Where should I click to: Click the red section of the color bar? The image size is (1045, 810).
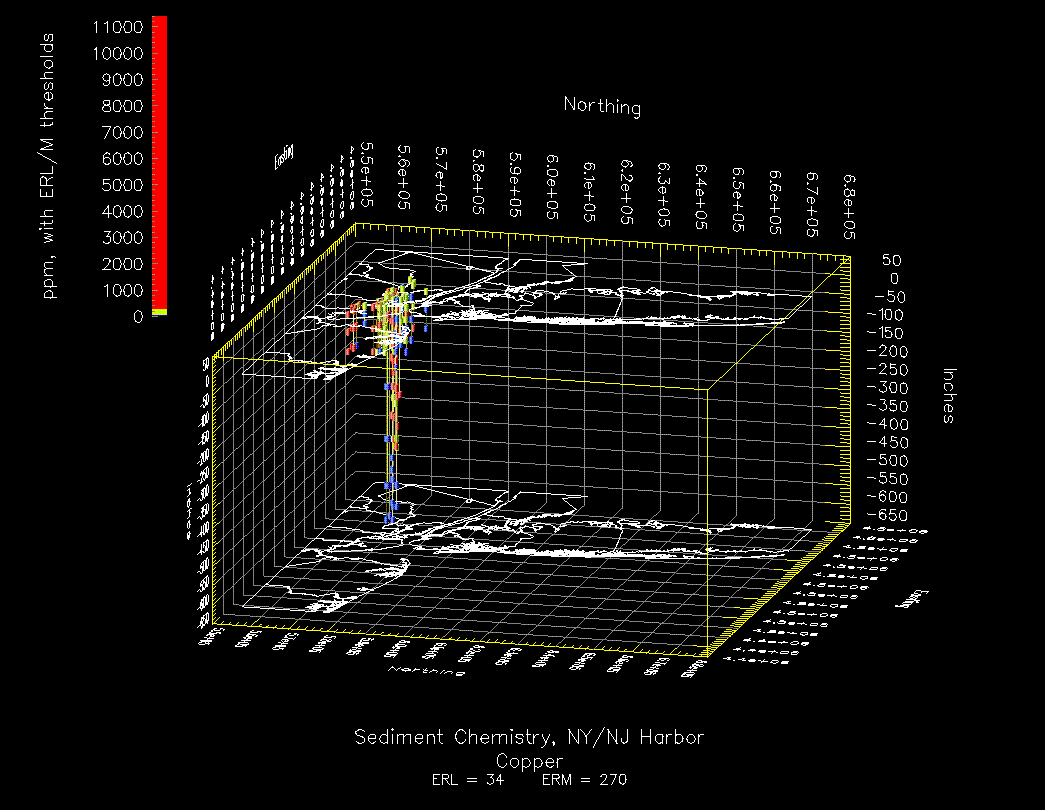(159, 160)
